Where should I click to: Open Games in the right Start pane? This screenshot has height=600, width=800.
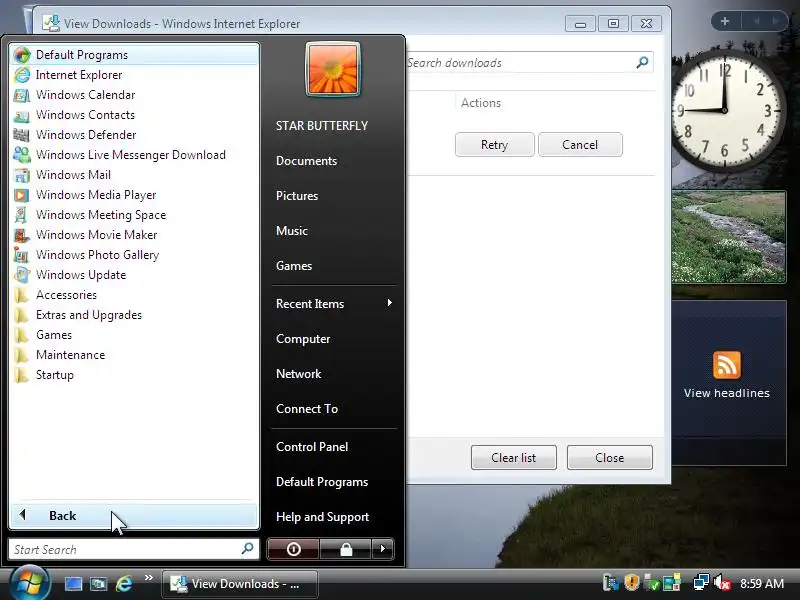click(294, 266)
